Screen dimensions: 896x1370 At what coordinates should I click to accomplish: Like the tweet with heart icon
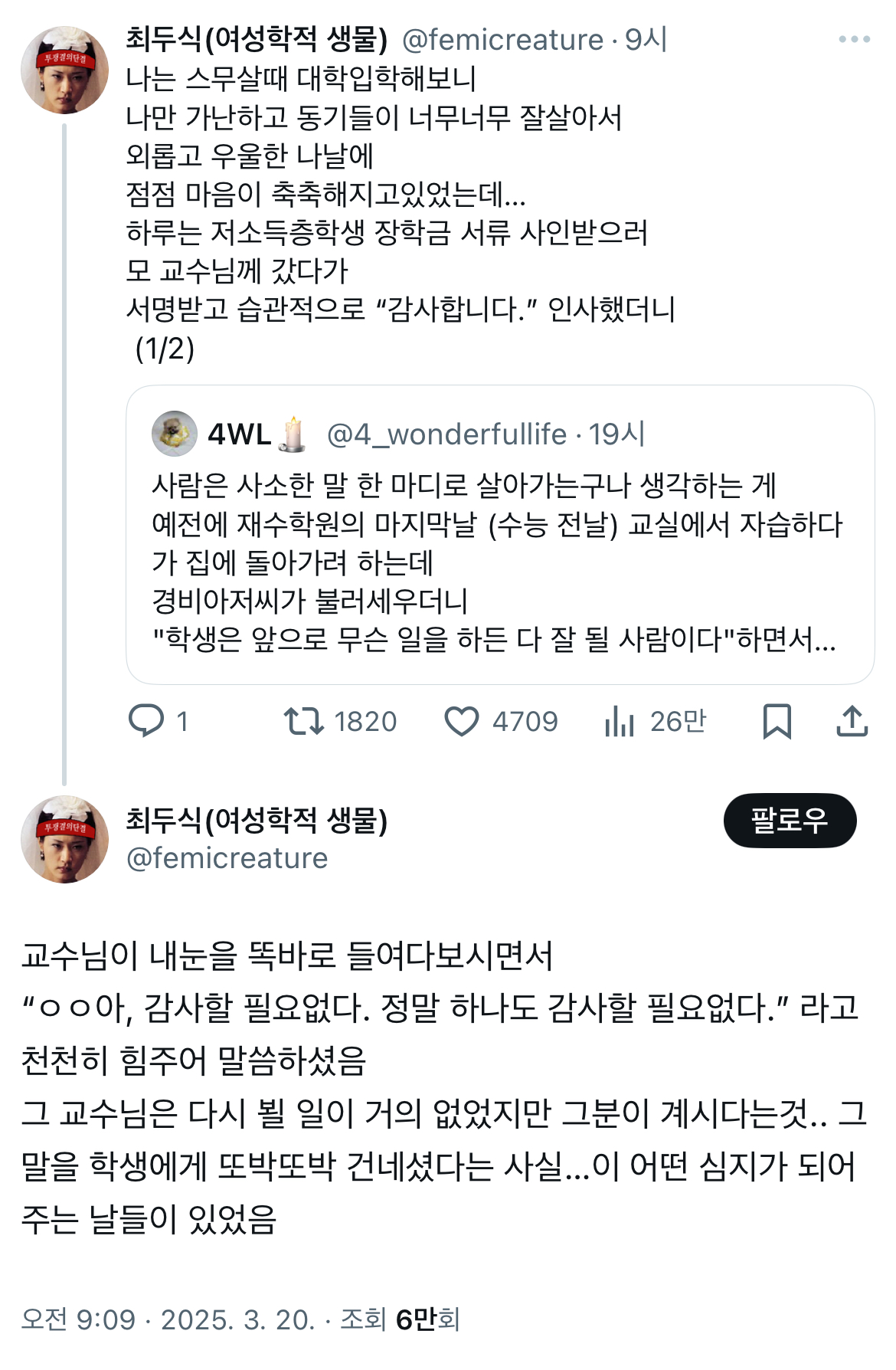[x=461, y=721]
